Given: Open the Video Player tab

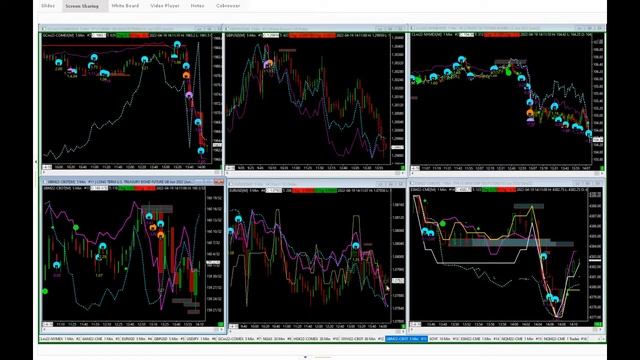Looking at the screenshot, I should [165, 6].
